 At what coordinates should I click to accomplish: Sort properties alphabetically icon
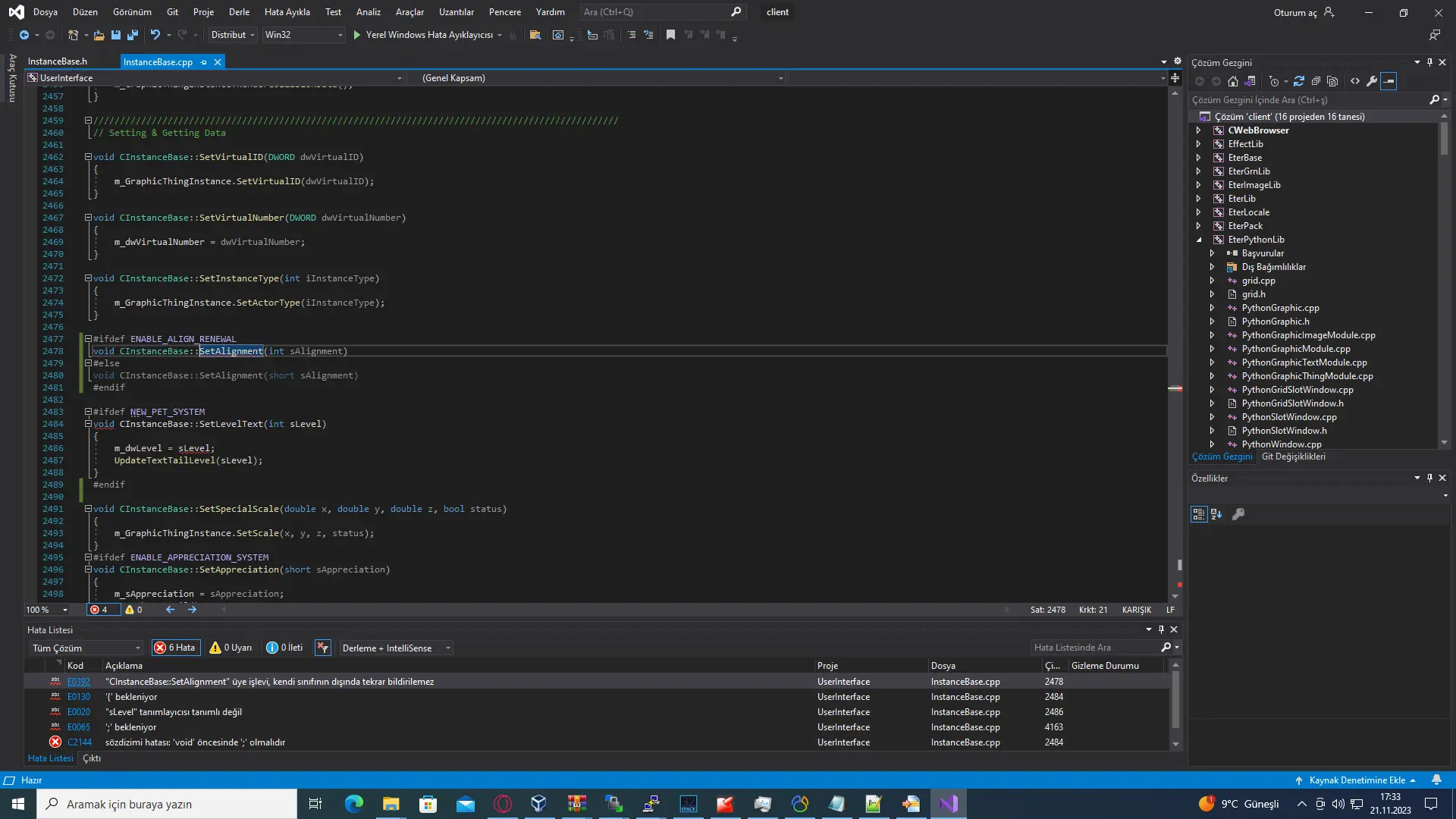[1216, 514]
